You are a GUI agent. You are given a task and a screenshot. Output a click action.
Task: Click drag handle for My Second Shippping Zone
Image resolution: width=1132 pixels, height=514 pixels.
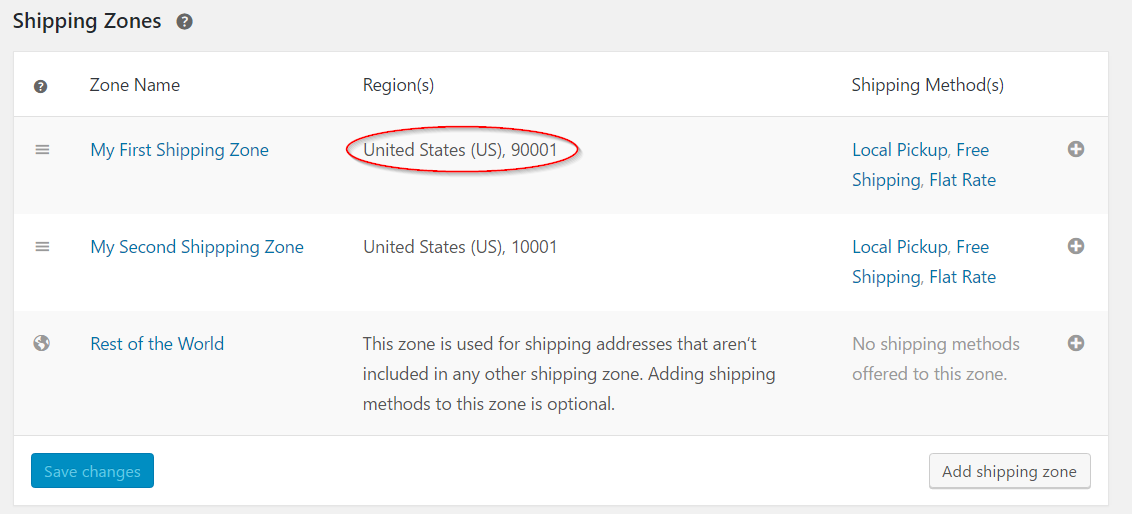[x=42, y=247]
